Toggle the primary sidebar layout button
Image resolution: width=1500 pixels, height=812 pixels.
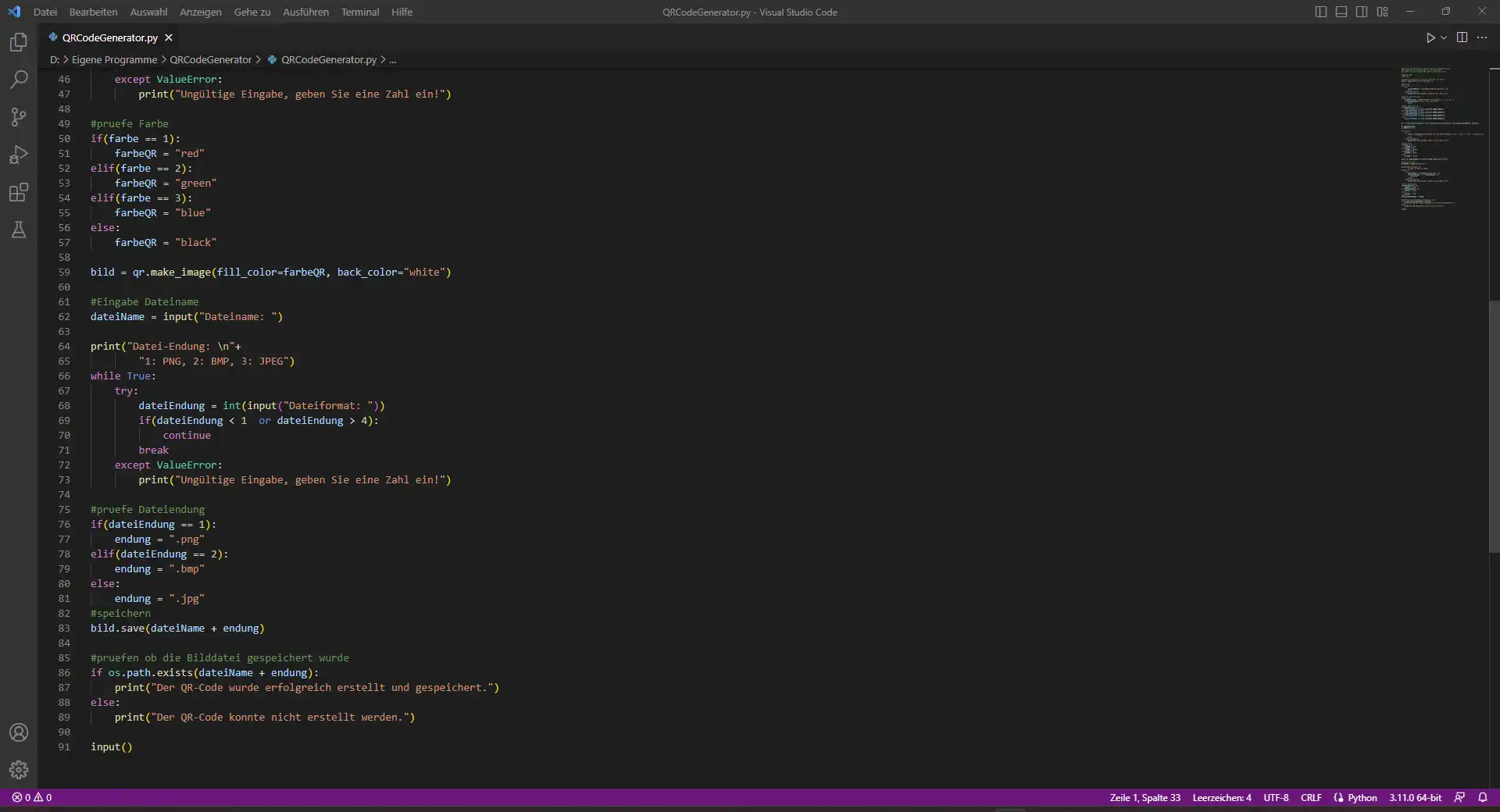[x=1320, y=12]
